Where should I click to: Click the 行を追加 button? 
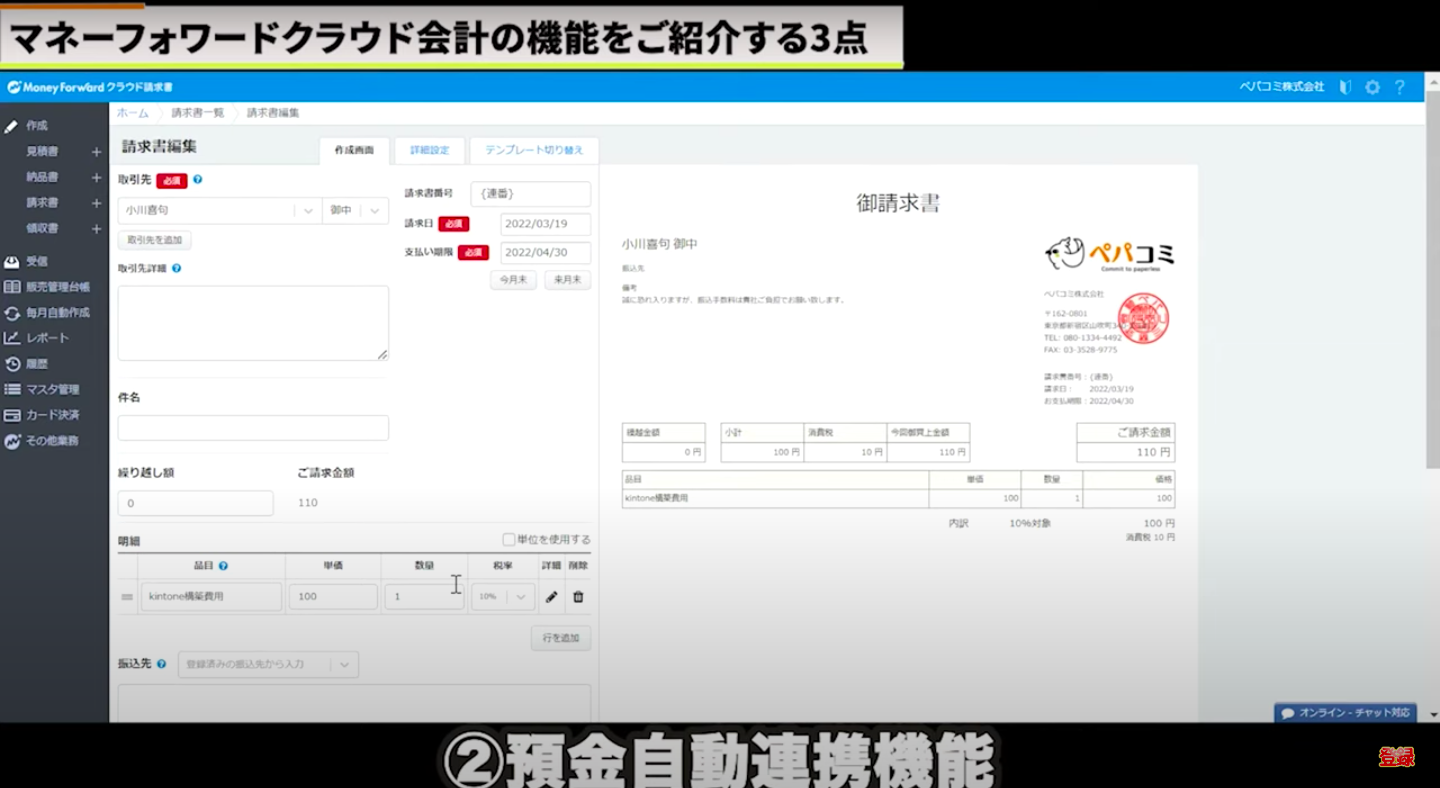coord(560,638)
